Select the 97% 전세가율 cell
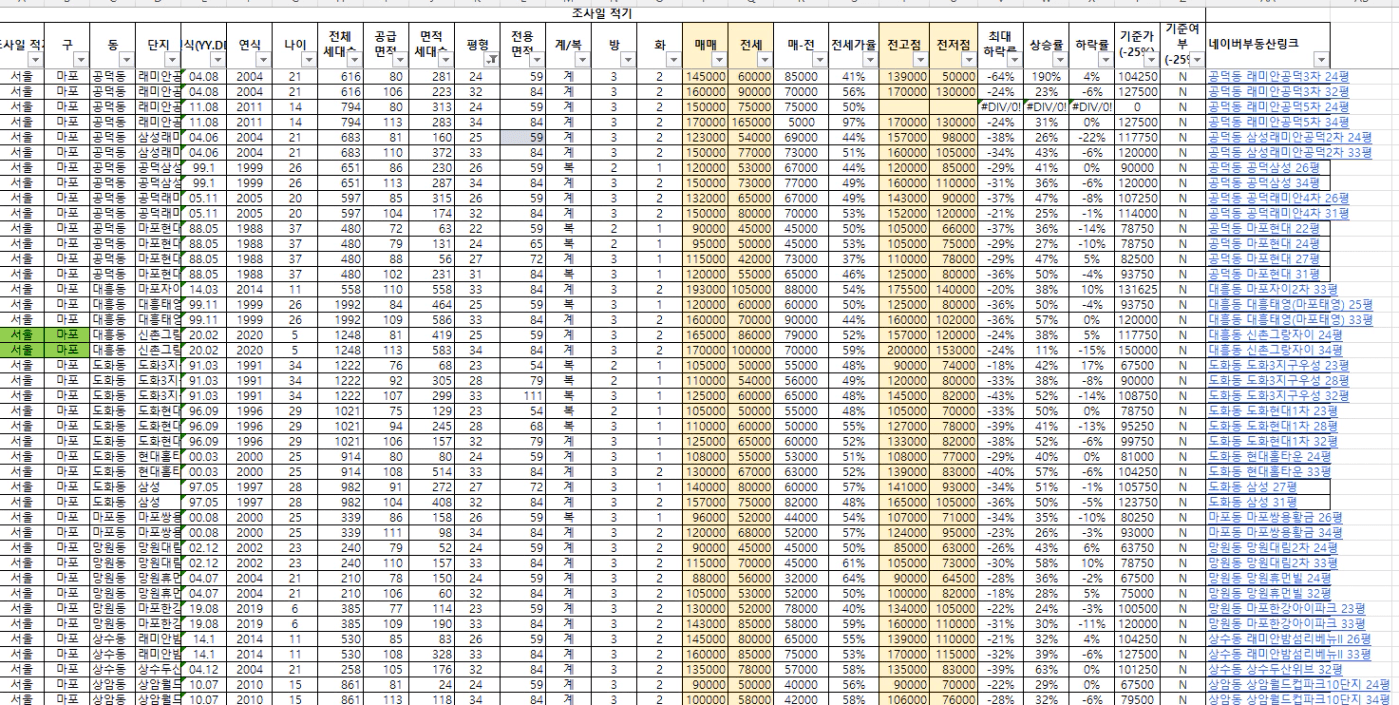The image size is (1399, 705). coord(853,124)
